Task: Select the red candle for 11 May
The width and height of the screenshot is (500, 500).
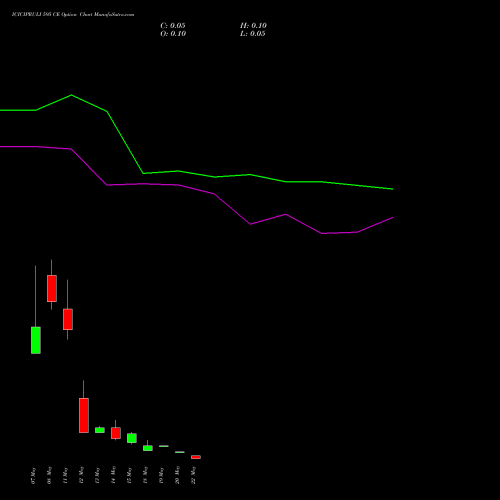Action: tap(68, 319)
